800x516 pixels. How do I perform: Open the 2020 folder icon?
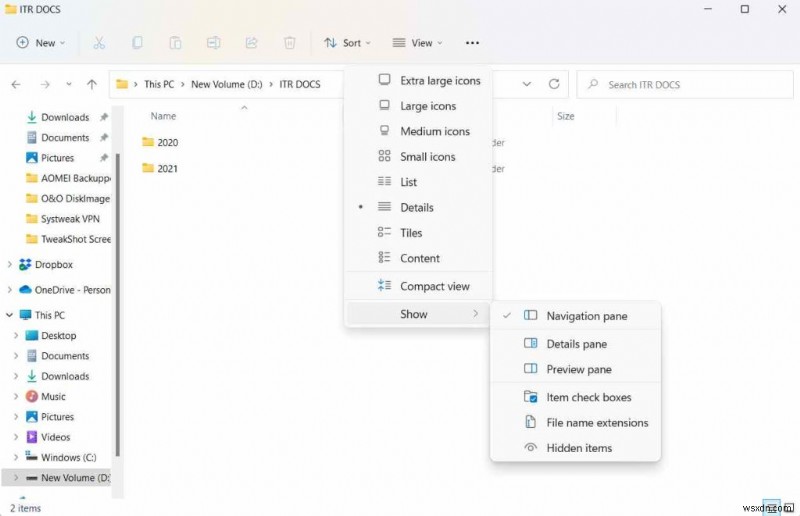coord(148,142)
